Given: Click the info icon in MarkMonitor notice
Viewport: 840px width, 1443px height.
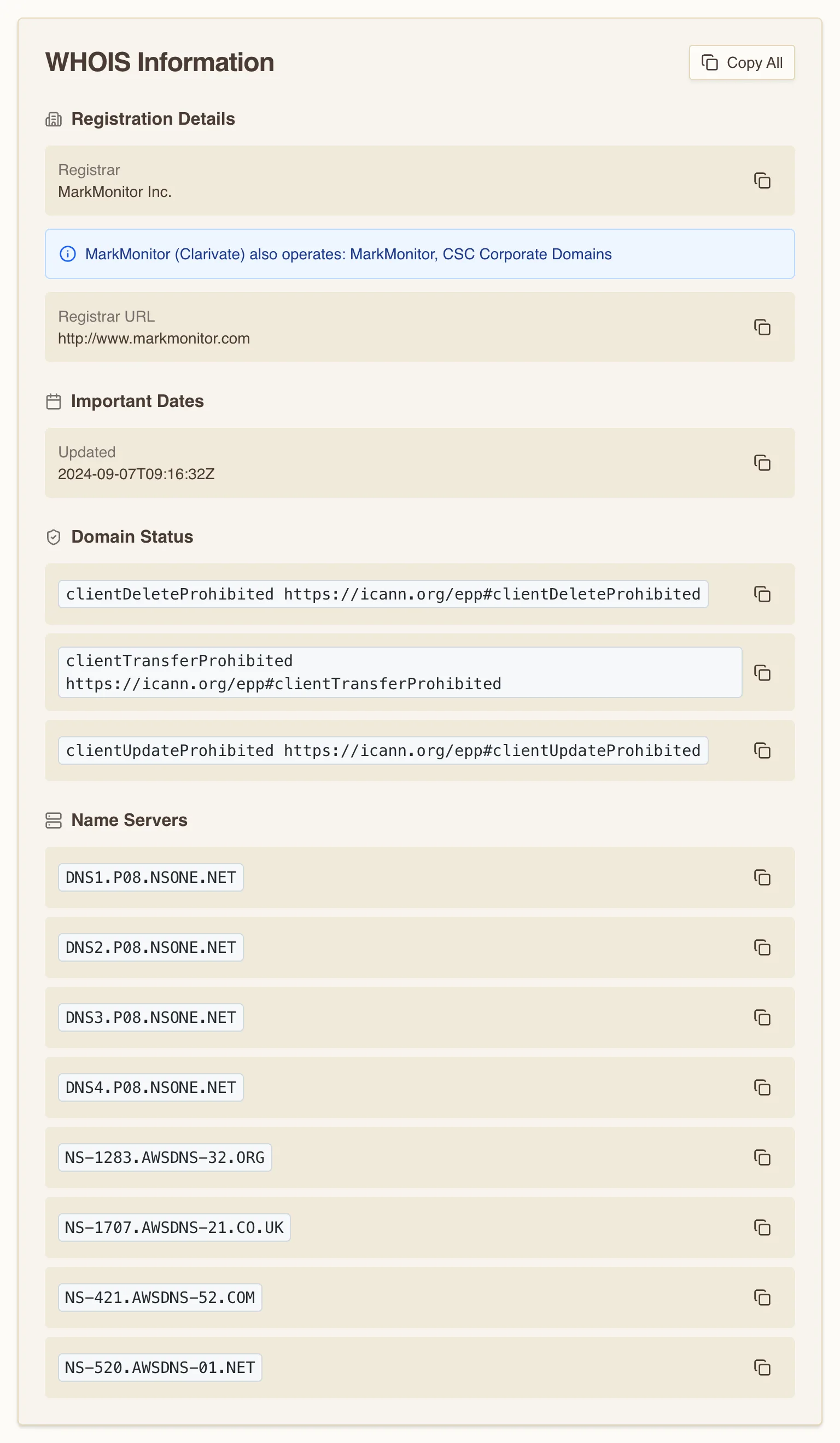Looking at the screenshot, I should coord(68,254).
